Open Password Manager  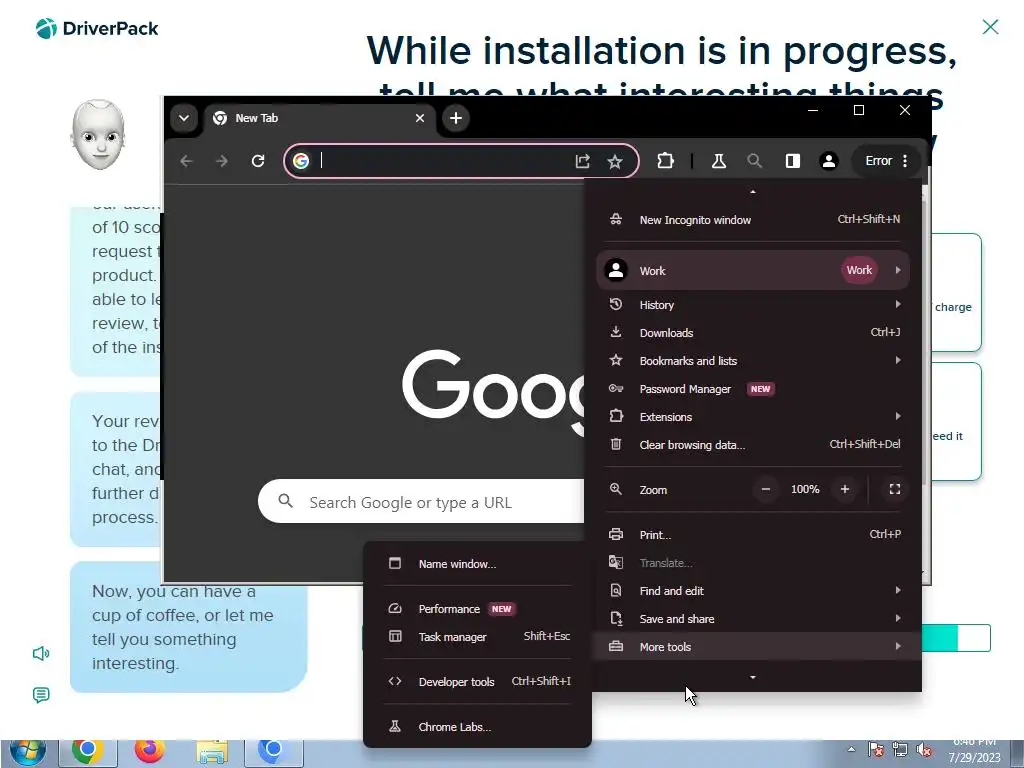(x=753, y=389)
